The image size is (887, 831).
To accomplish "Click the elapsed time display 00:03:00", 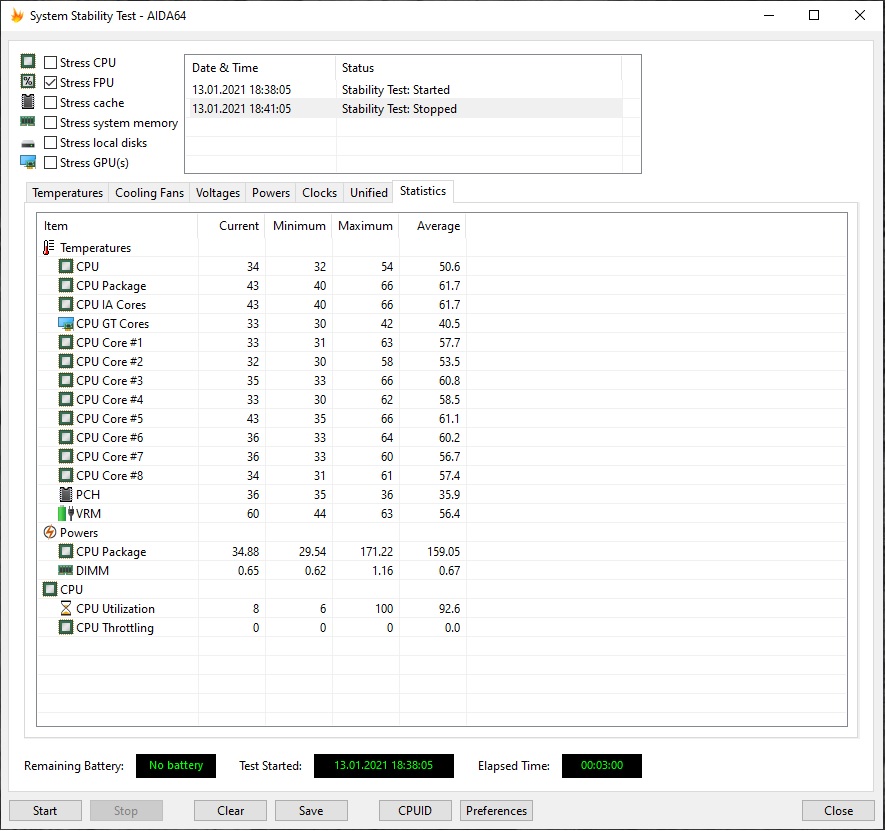I will [x=602, y=765].
